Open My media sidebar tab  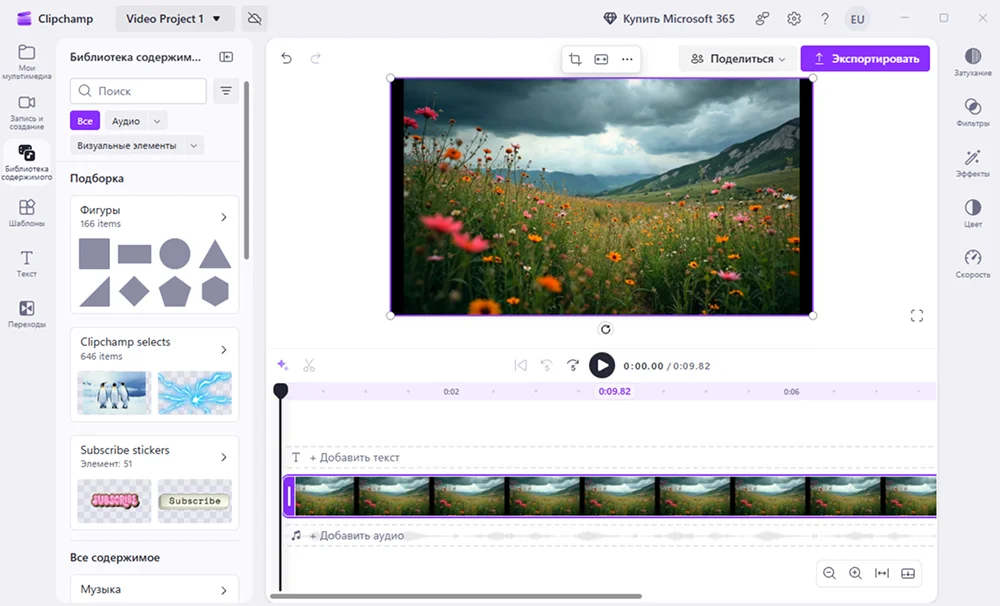pyautogui.click(x=26, y=61)
